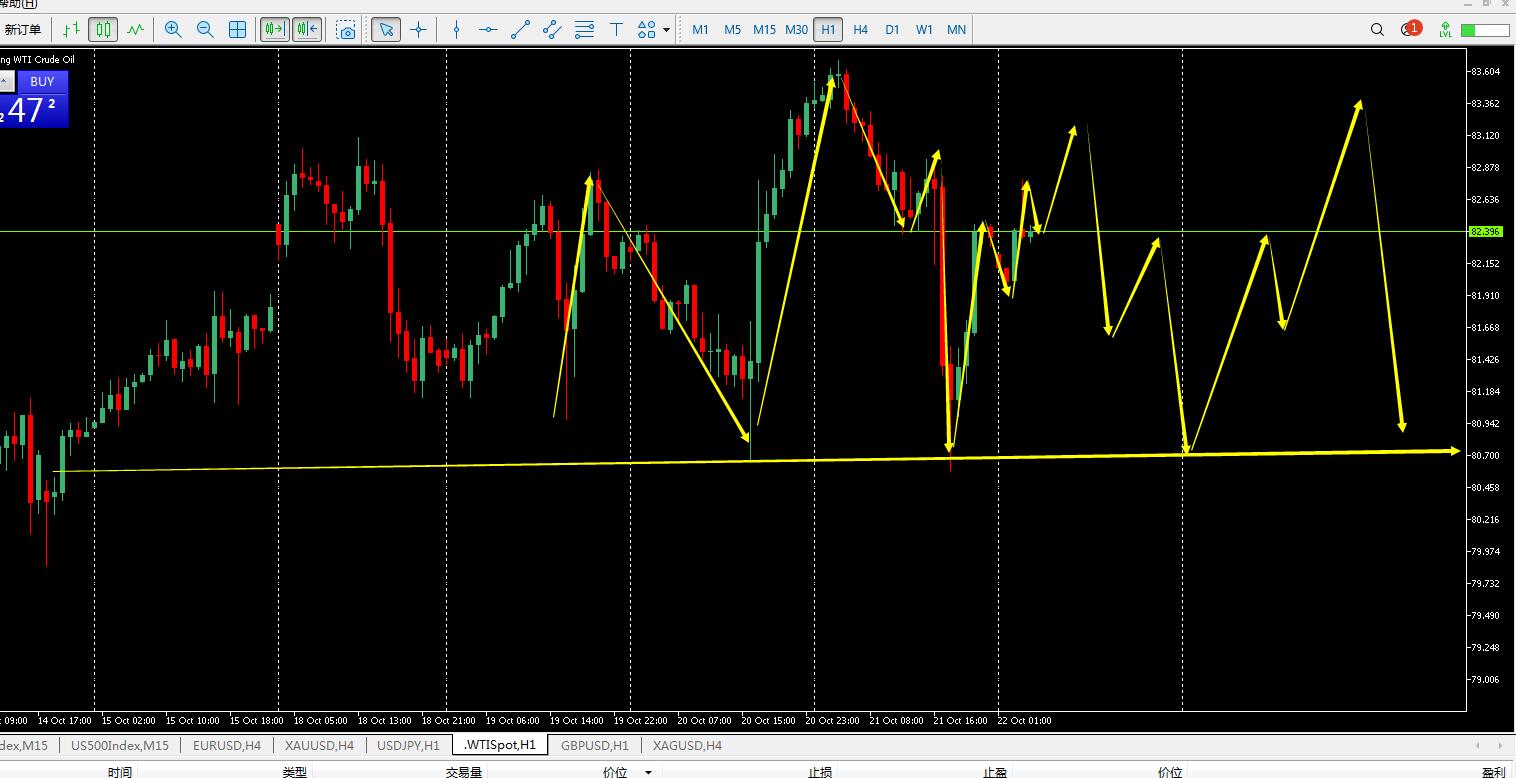Viewport: 1516px width, 778px height.
Task: Sort trades by 止盈 column header
Action: click(995, 772)
